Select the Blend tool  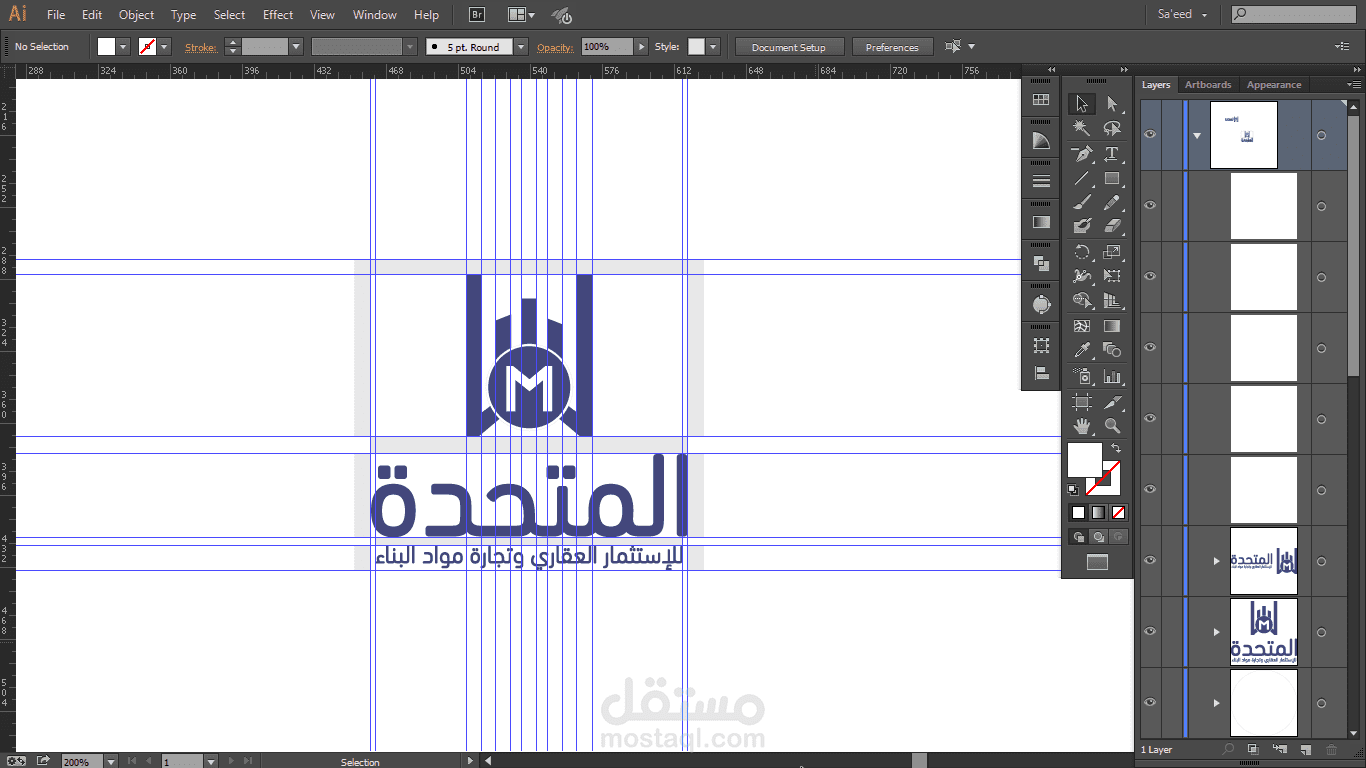pyautogui.click(x=1112, y=351)
